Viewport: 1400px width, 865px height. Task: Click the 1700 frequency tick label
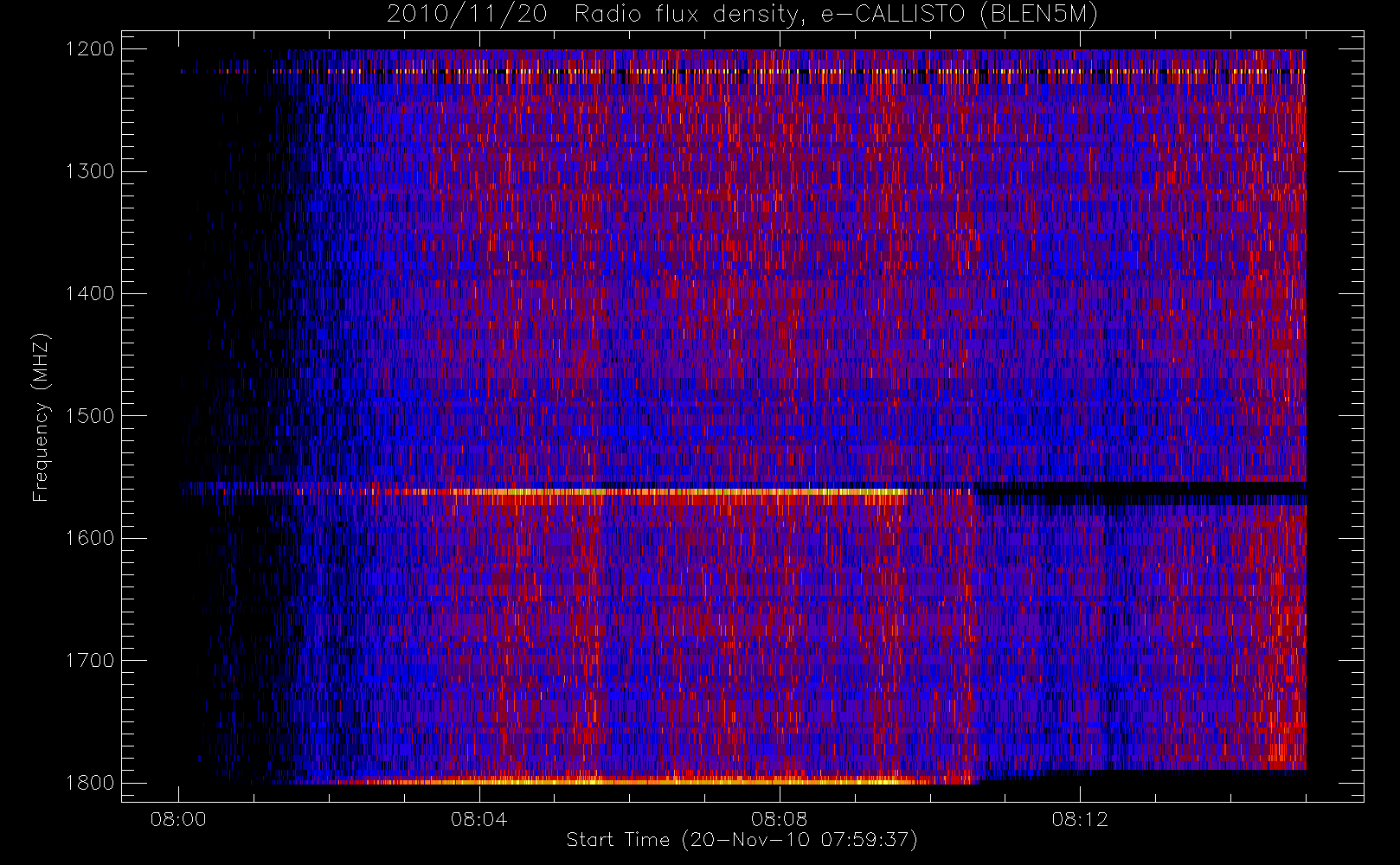[x=89, y=661]
